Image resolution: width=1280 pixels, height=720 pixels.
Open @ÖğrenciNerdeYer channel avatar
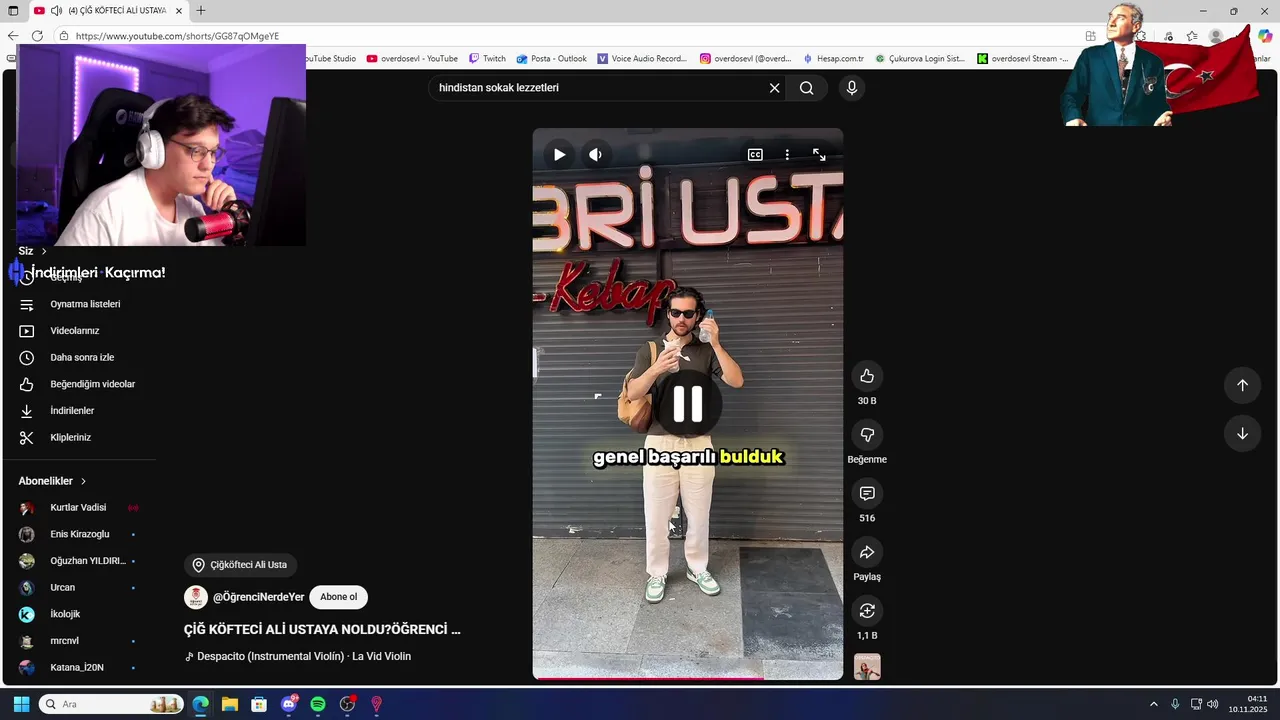tap(196, 597)
